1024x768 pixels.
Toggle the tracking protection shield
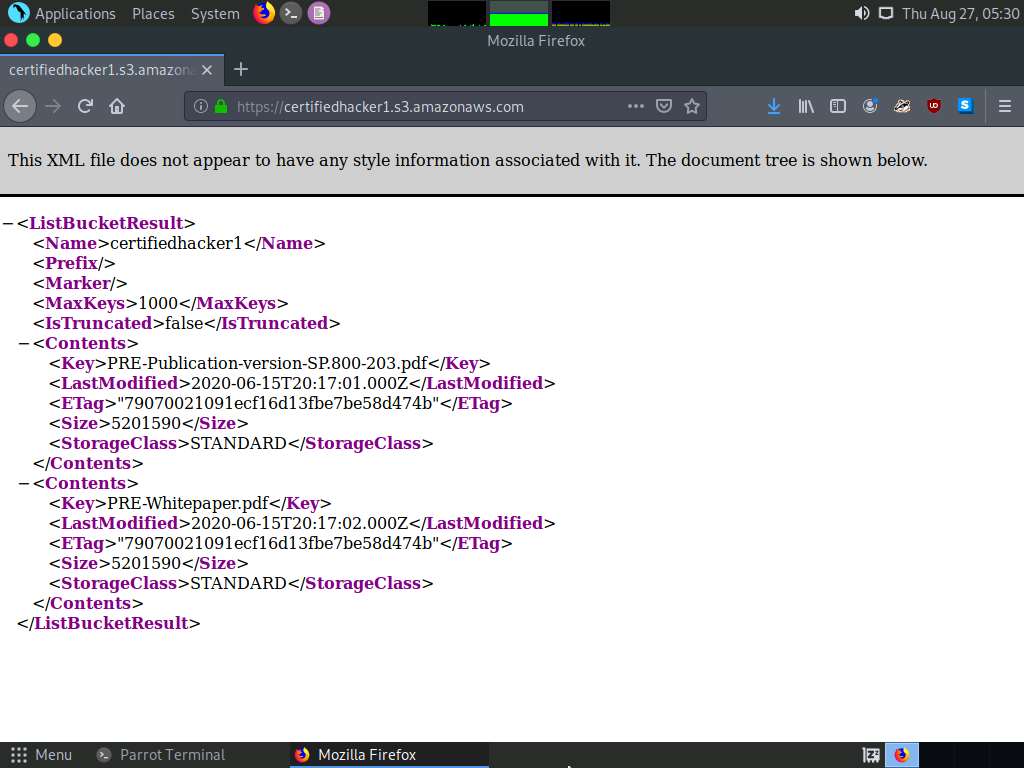(663, 106)
